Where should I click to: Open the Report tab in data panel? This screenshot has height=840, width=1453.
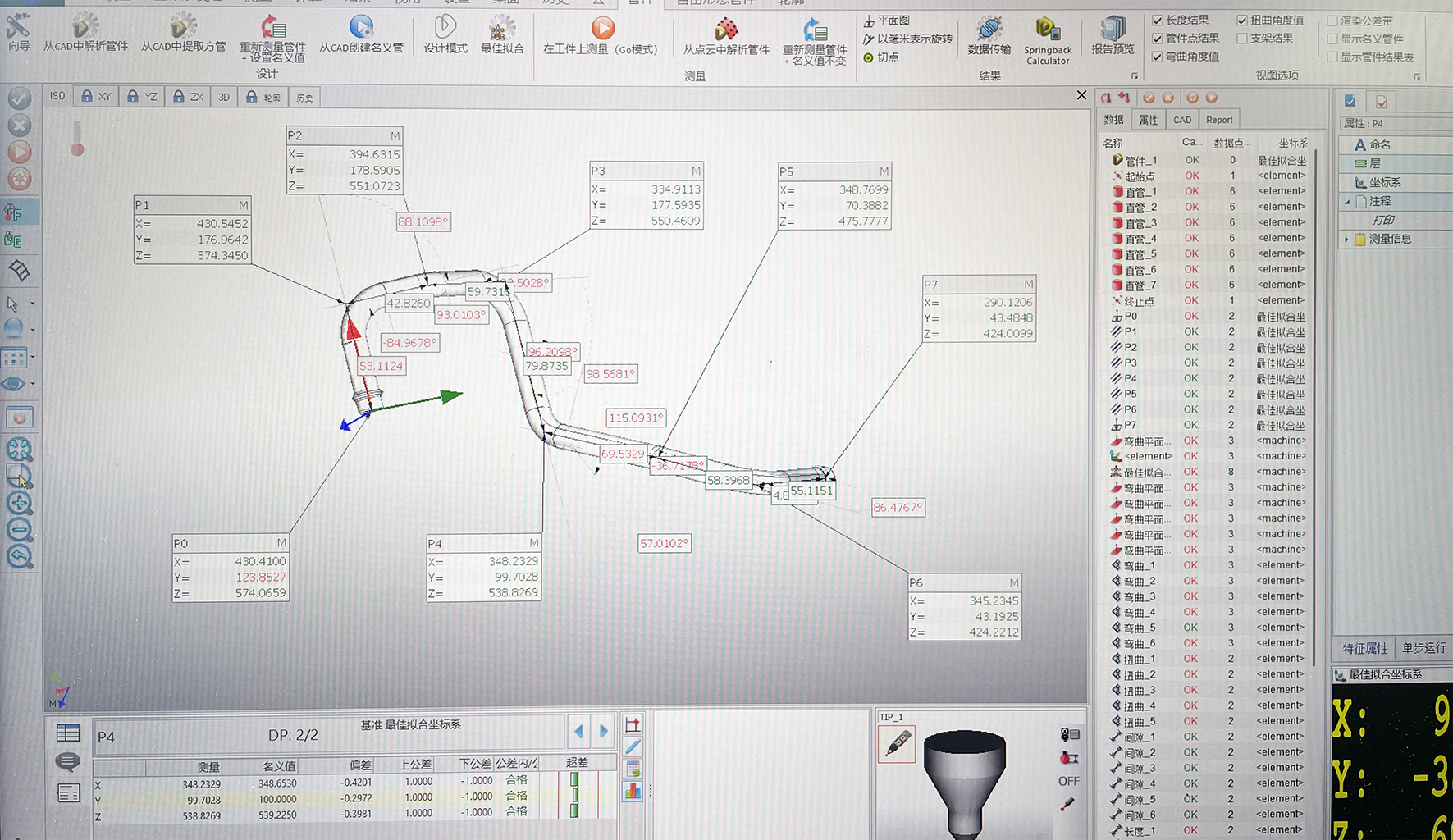tap(1219, 120)
